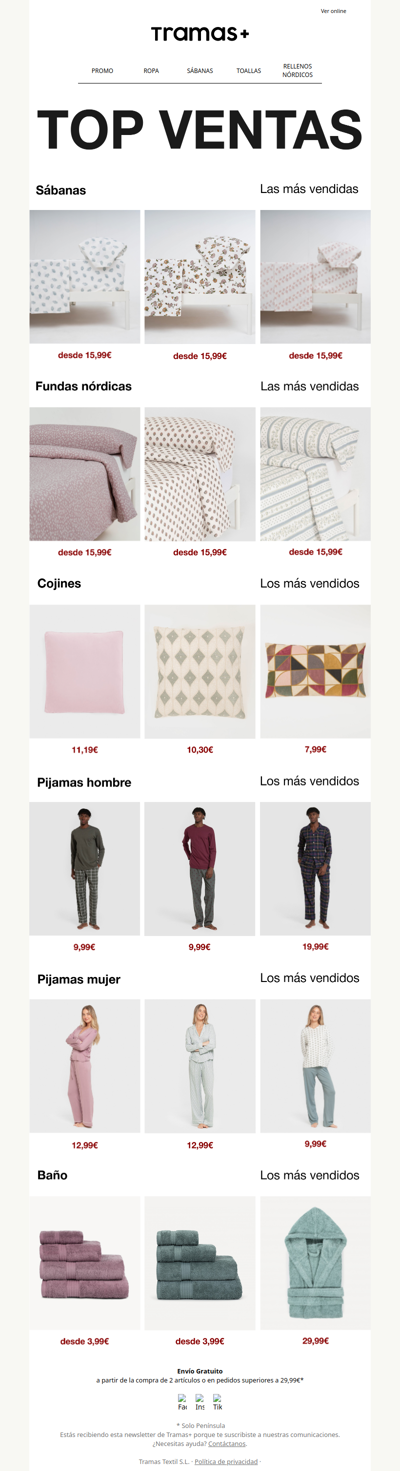Click the striped duvet cover image
Screen dimensions: 400x1471
pos(315,474)
